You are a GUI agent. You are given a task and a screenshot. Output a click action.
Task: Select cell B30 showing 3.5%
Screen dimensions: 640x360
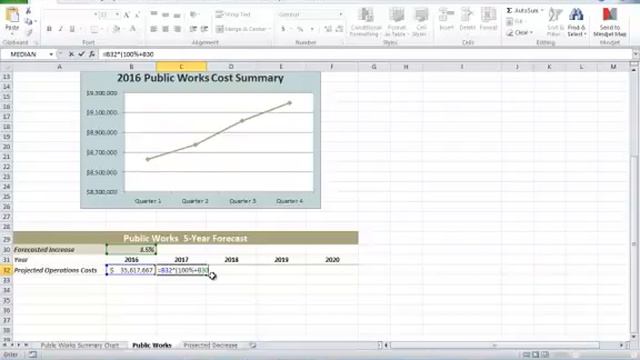tap(131, 249)
